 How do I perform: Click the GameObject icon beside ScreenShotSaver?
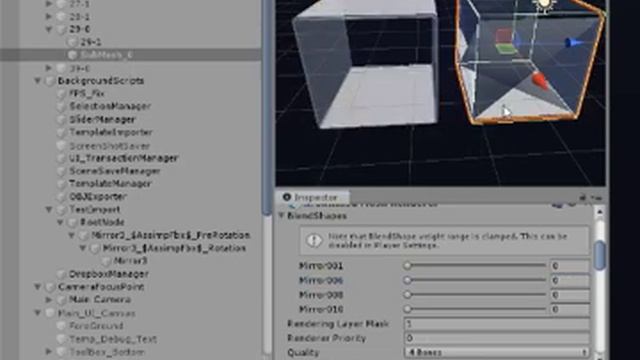point(61,146)
